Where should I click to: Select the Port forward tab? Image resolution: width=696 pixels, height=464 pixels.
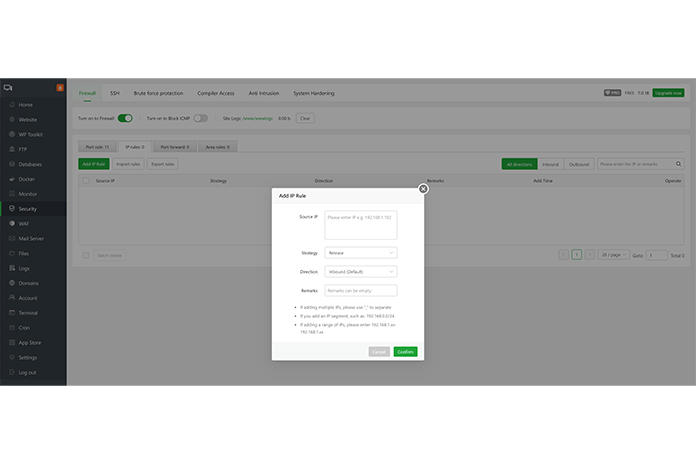click(173, 147)
